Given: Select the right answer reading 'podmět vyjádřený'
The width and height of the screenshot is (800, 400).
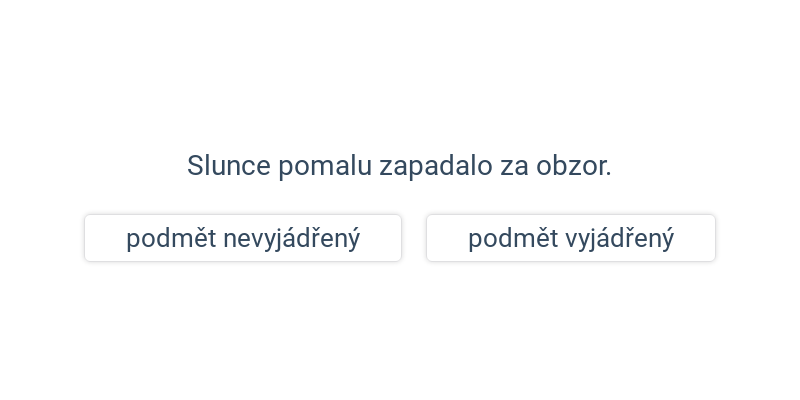Looking at the screenshot, I should point(571,238).
